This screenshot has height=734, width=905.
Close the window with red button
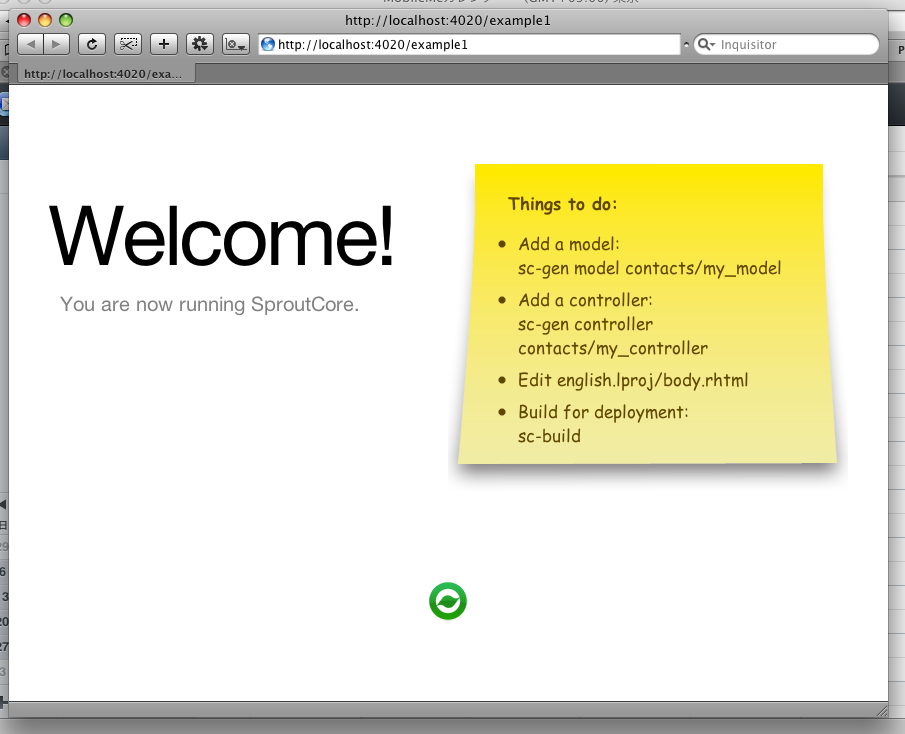click(x=24, y=20)
